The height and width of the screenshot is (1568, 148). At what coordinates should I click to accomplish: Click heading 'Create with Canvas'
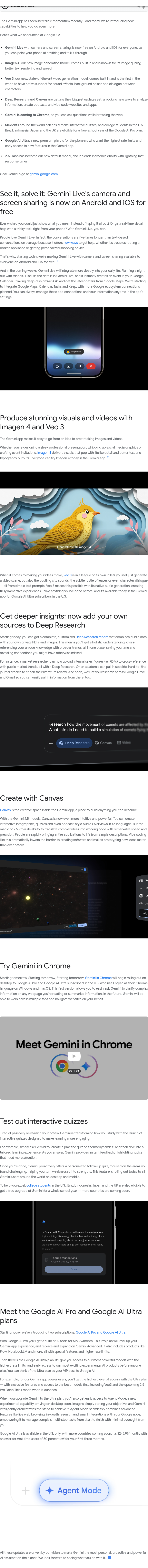32,798
